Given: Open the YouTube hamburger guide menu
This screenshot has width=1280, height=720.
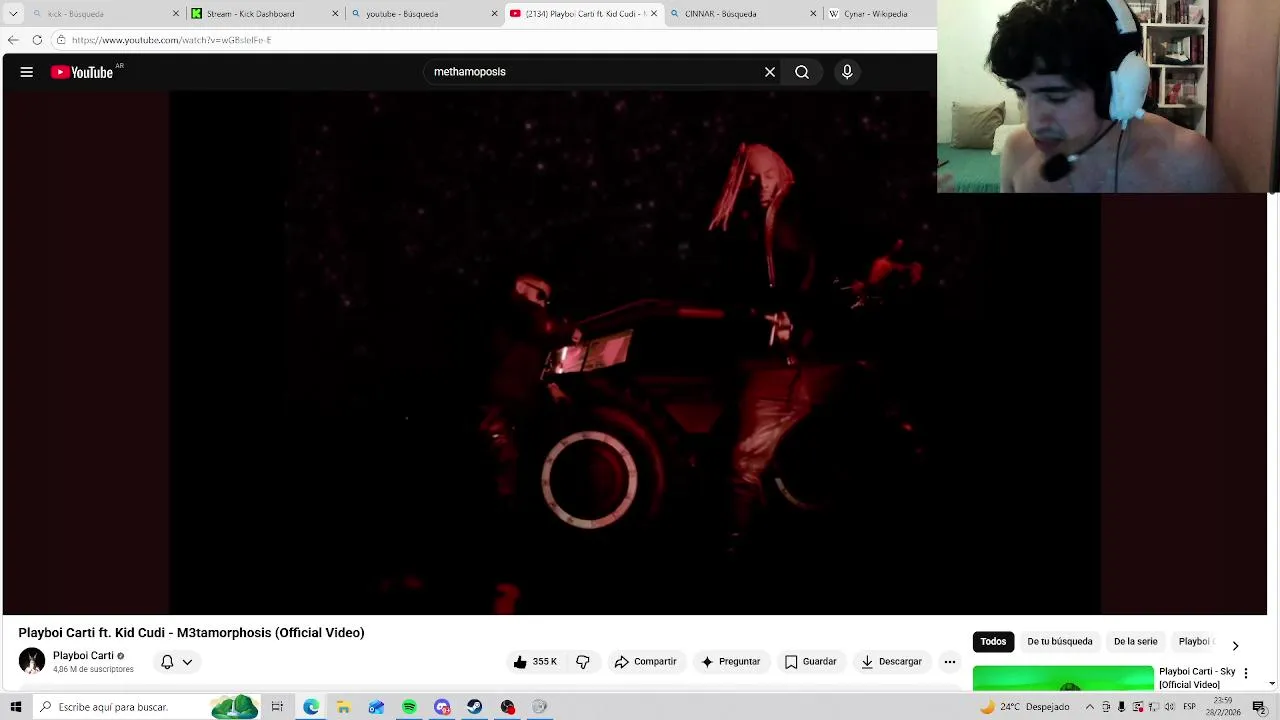Looking at the screenshot, I should pyautogui.click(x=27, y=72).
